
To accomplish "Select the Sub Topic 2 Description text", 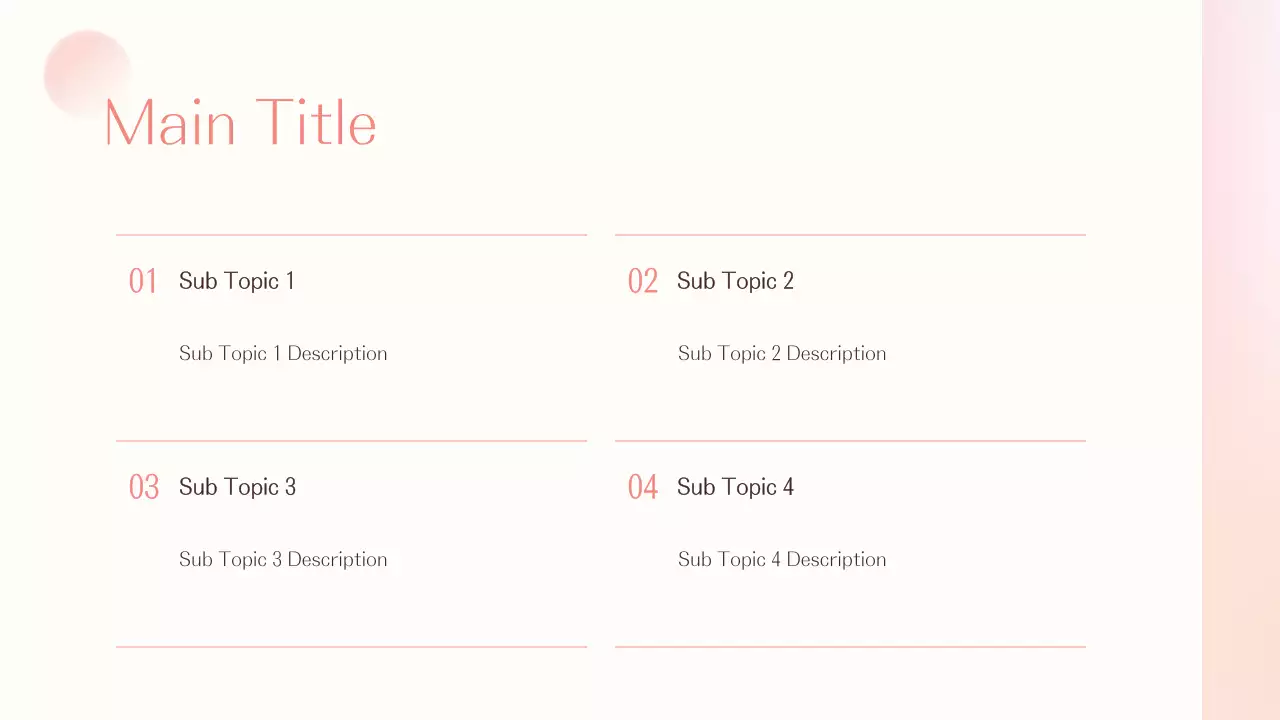I will point(782,353).
